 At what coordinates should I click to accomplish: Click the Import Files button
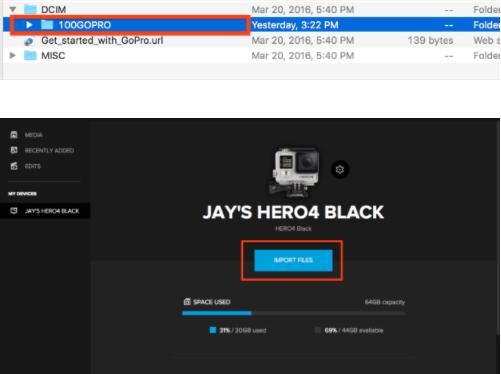pyautogui.click(x=293, y=260)
